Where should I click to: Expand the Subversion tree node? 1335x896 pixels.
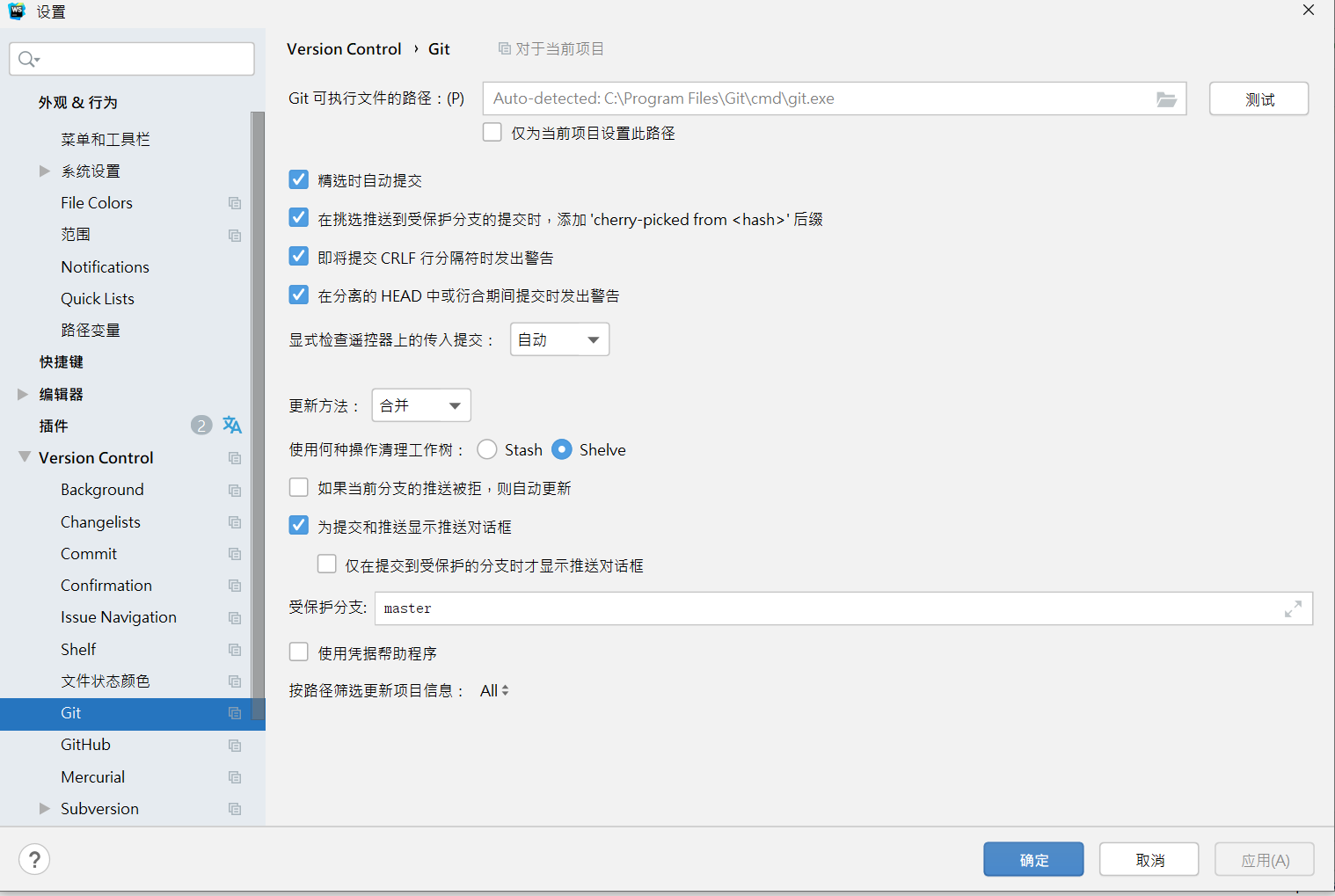pyautogui.click(x=44, y=808)
